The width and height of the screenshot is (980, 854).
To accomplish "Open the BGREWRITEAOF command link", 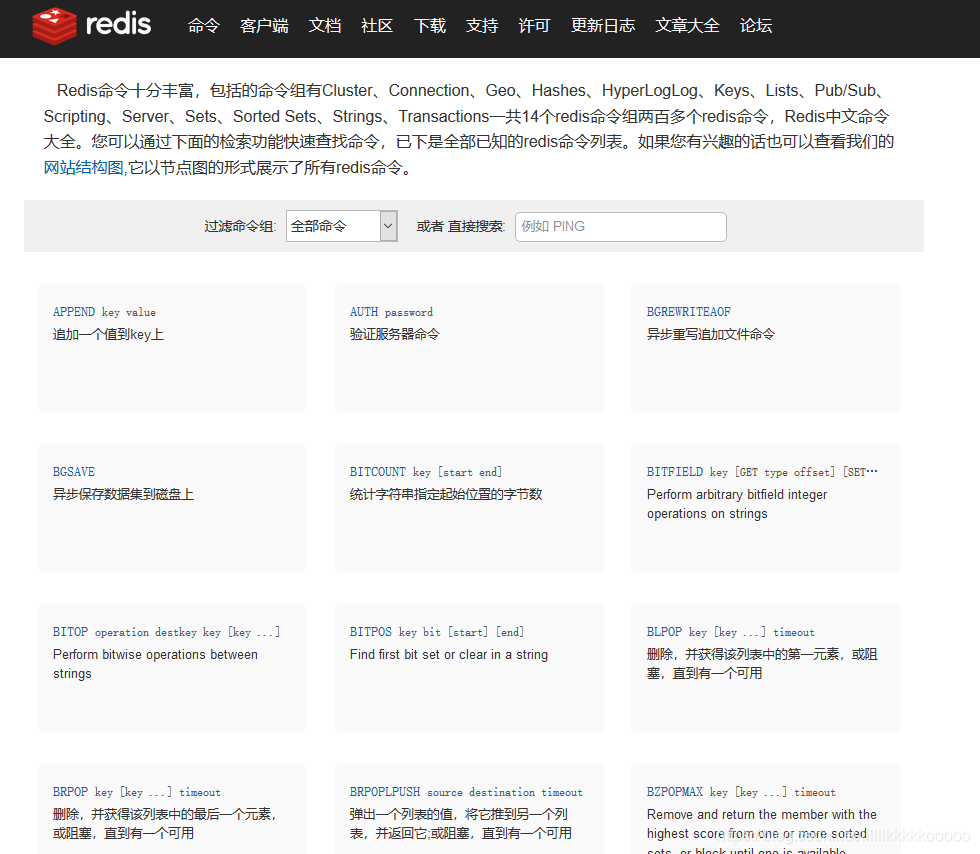I will tap(689, 312).
